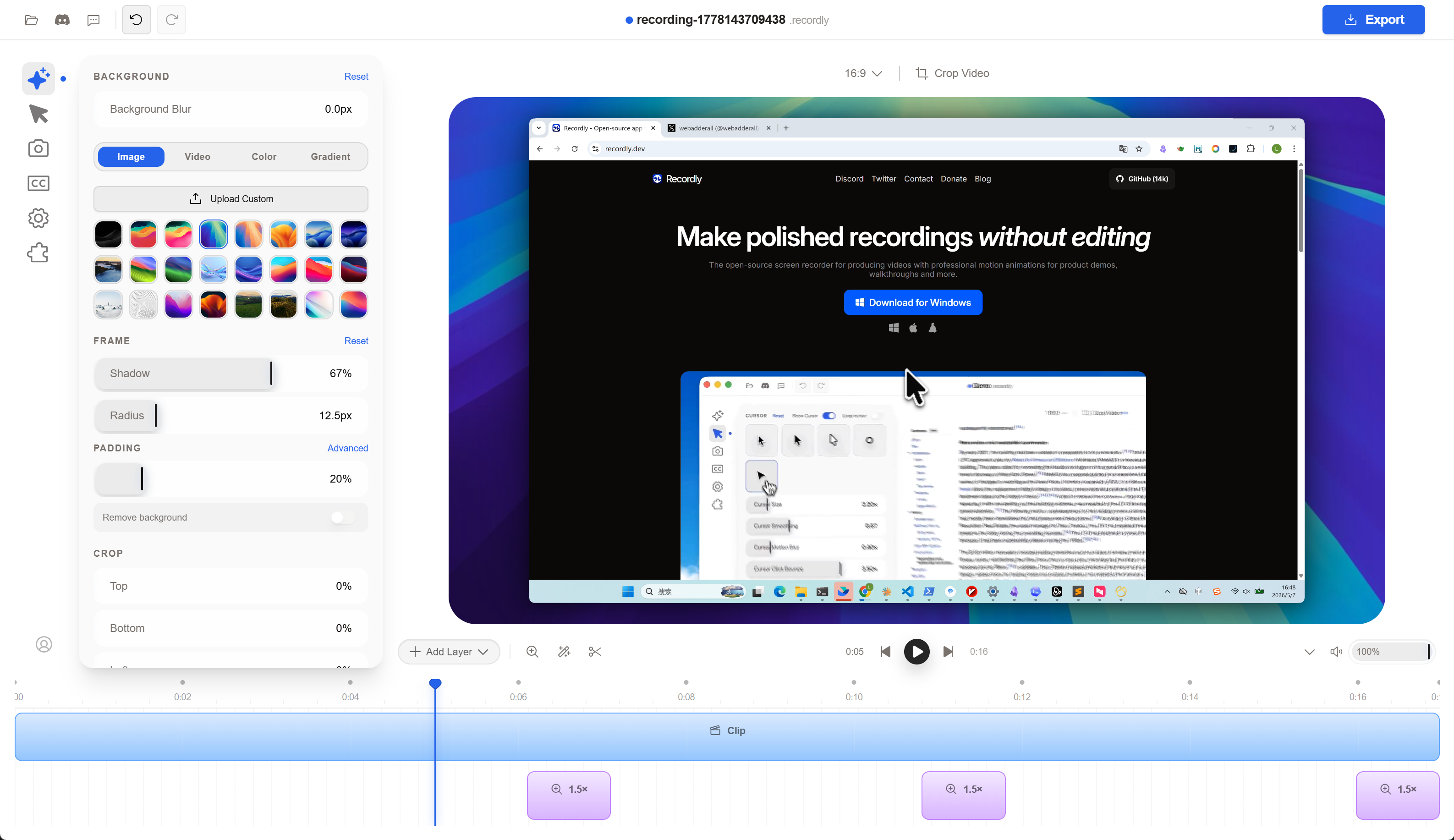Click the scissors split clip tool
Viewport: 1454px width, 840px height.
595,651
